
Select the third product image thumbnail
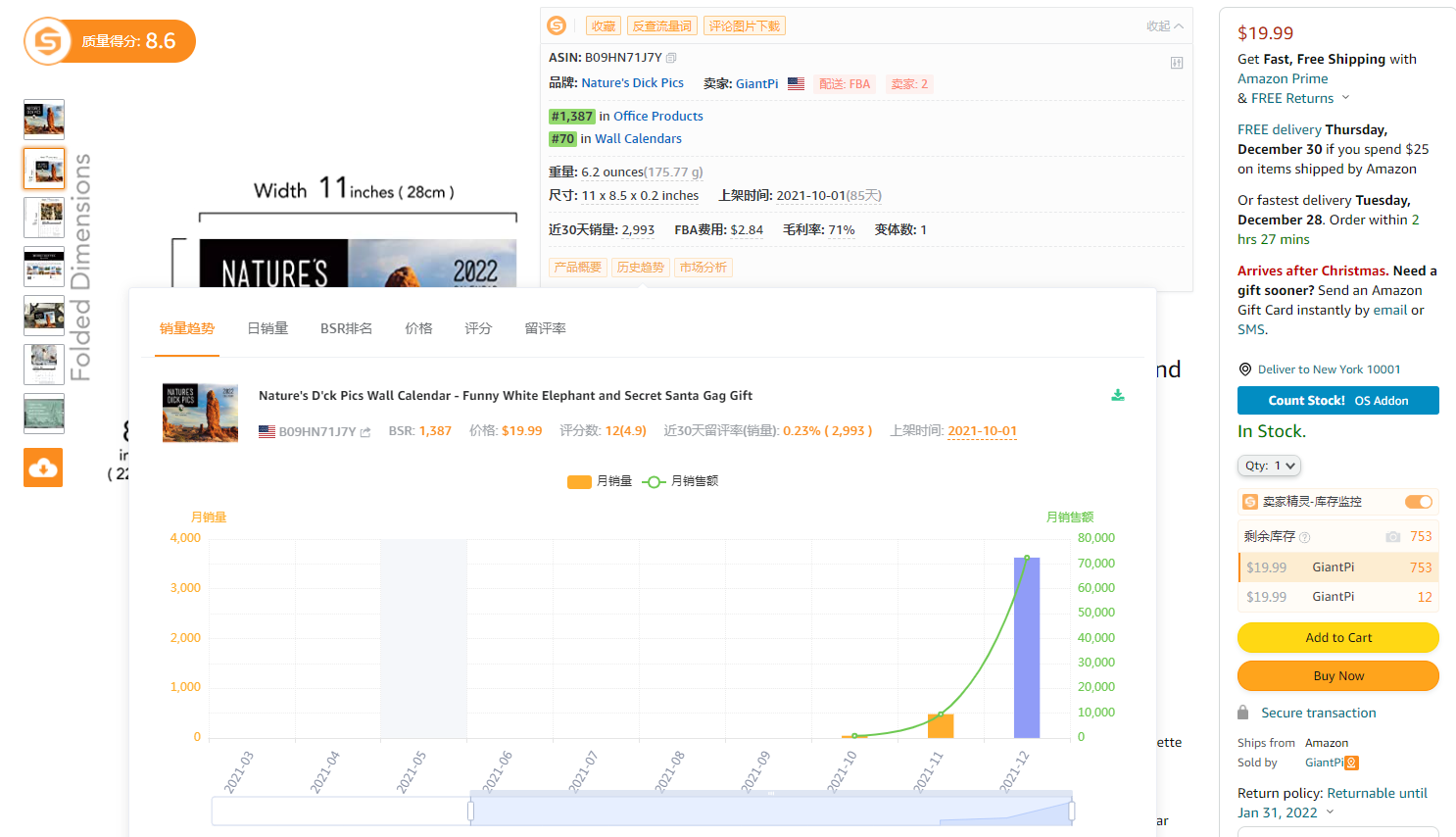(x=44, y=218)
